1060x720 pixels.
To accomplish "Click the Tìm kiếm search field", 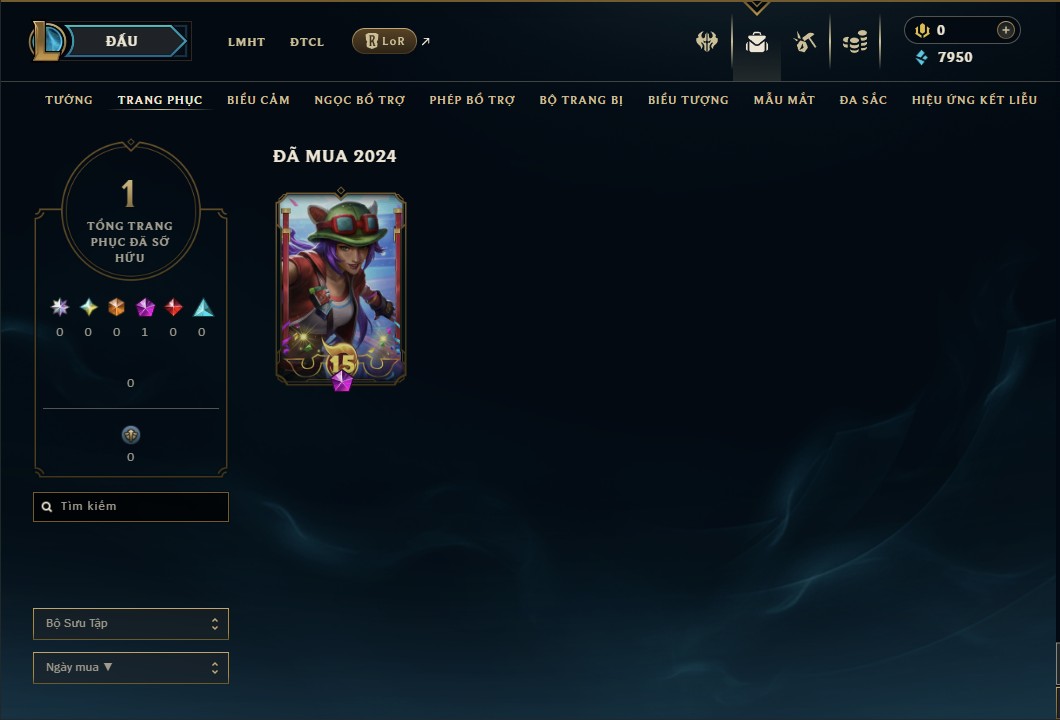I will pyautogui.click(x=130, y=506).
